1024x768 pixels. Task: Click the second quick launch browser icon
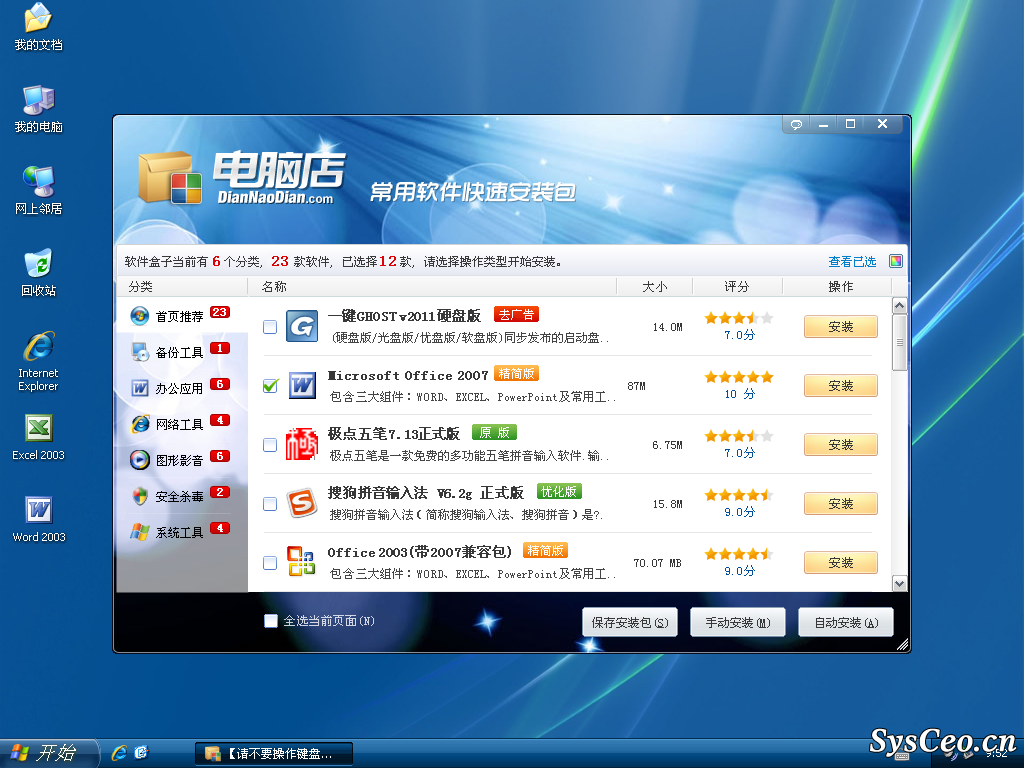click(x=141, y=753)
